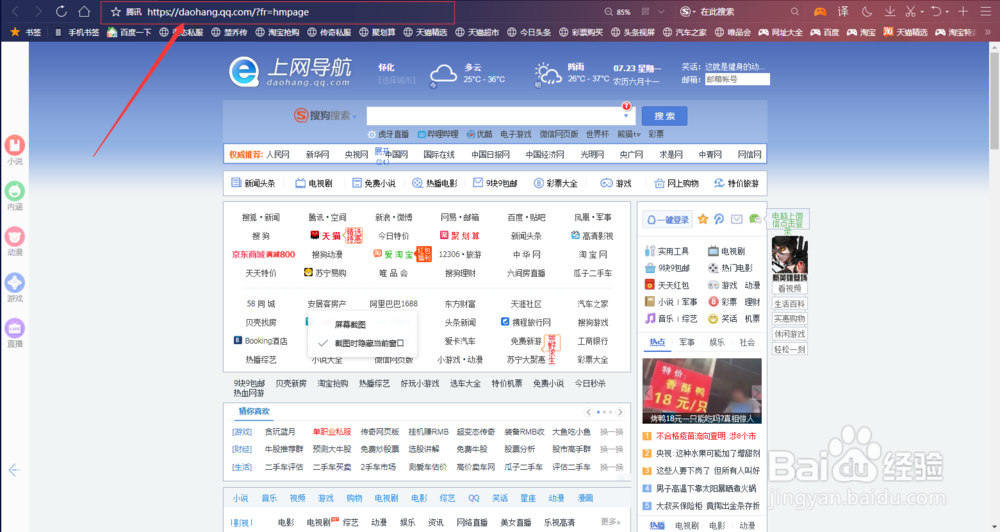Click the WeChat icon in login panel
This screenshot has width=1000, height=532.
(x=754, y=219)
